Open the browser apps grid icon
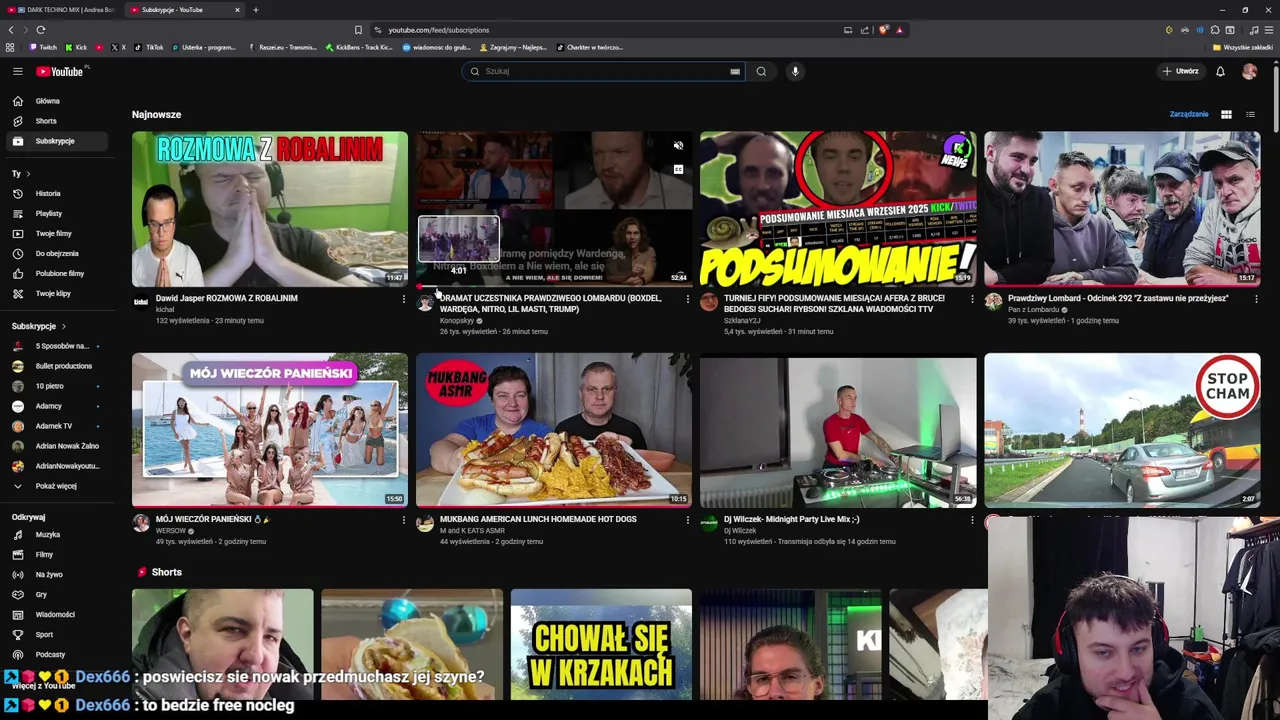The image size is (1280, 720). pyautogui.click(x=10, y=47)
